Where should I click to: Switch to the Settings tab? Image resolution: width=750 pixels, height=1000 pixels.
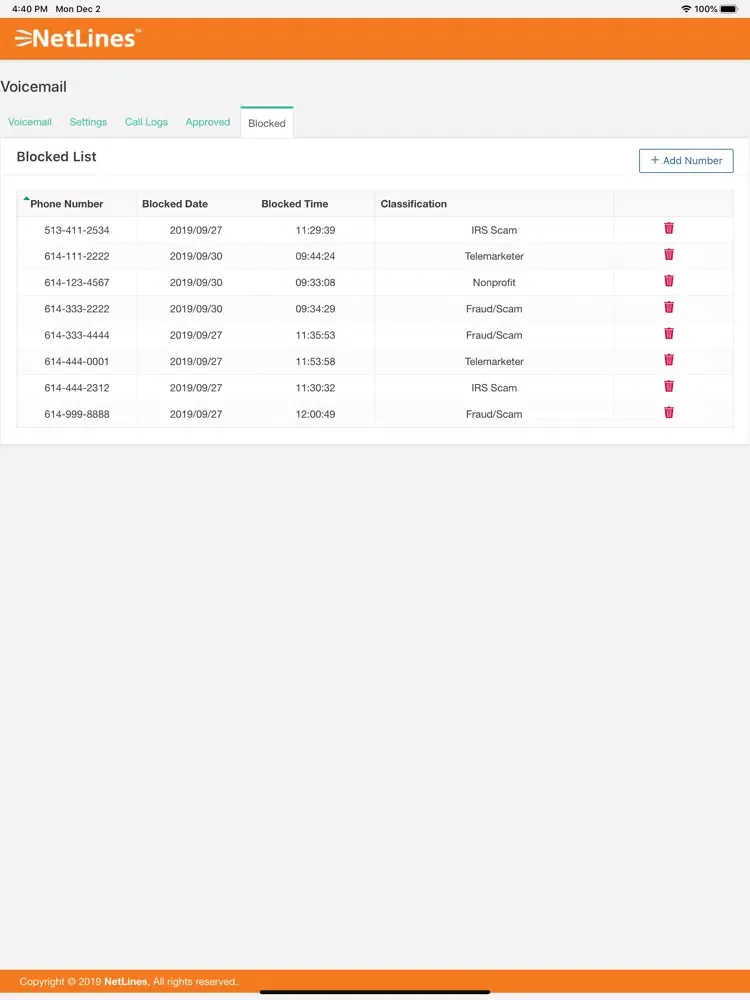88,122
